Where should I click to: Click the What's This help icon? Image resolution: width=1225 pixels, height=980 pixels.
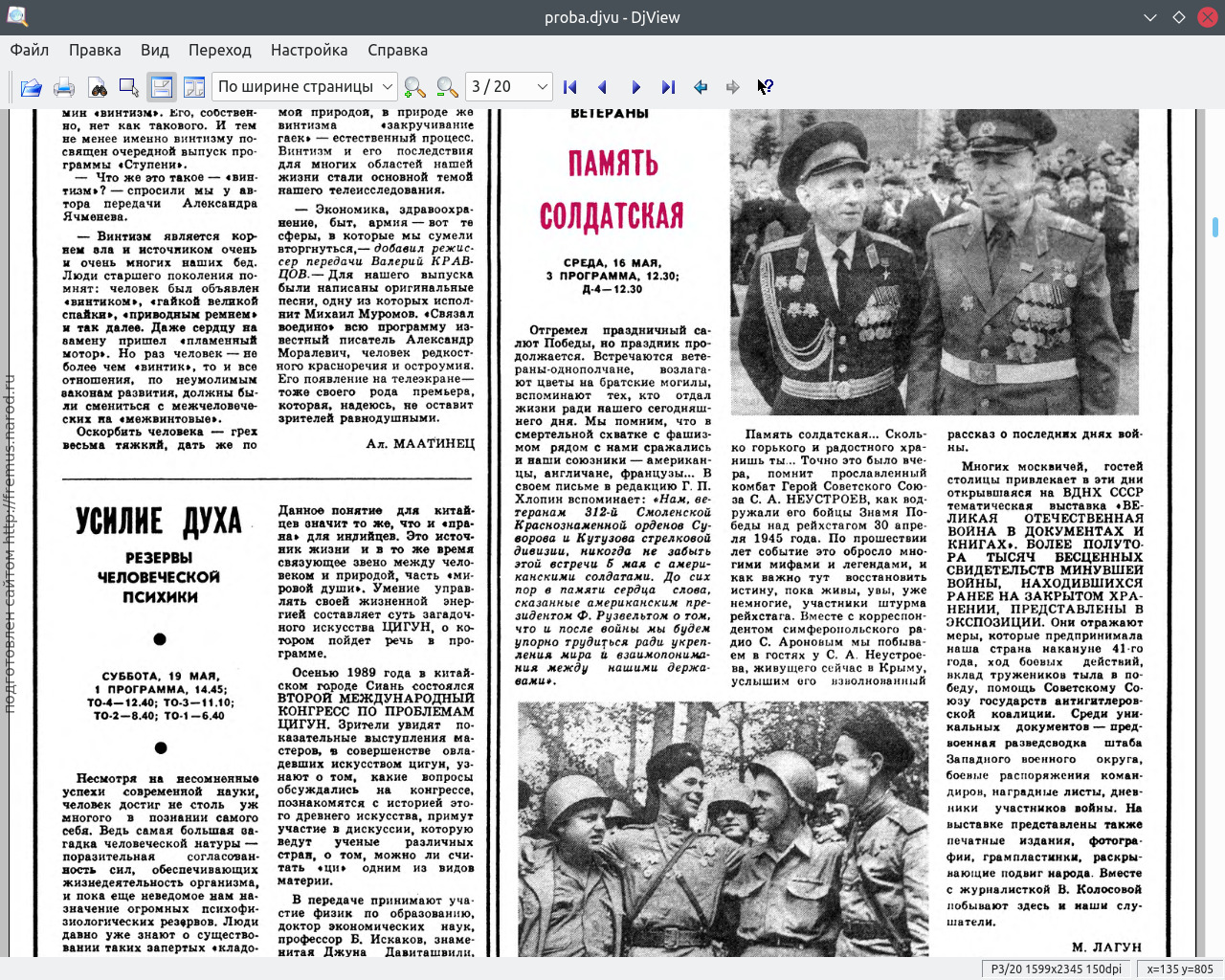pos(766,87)
